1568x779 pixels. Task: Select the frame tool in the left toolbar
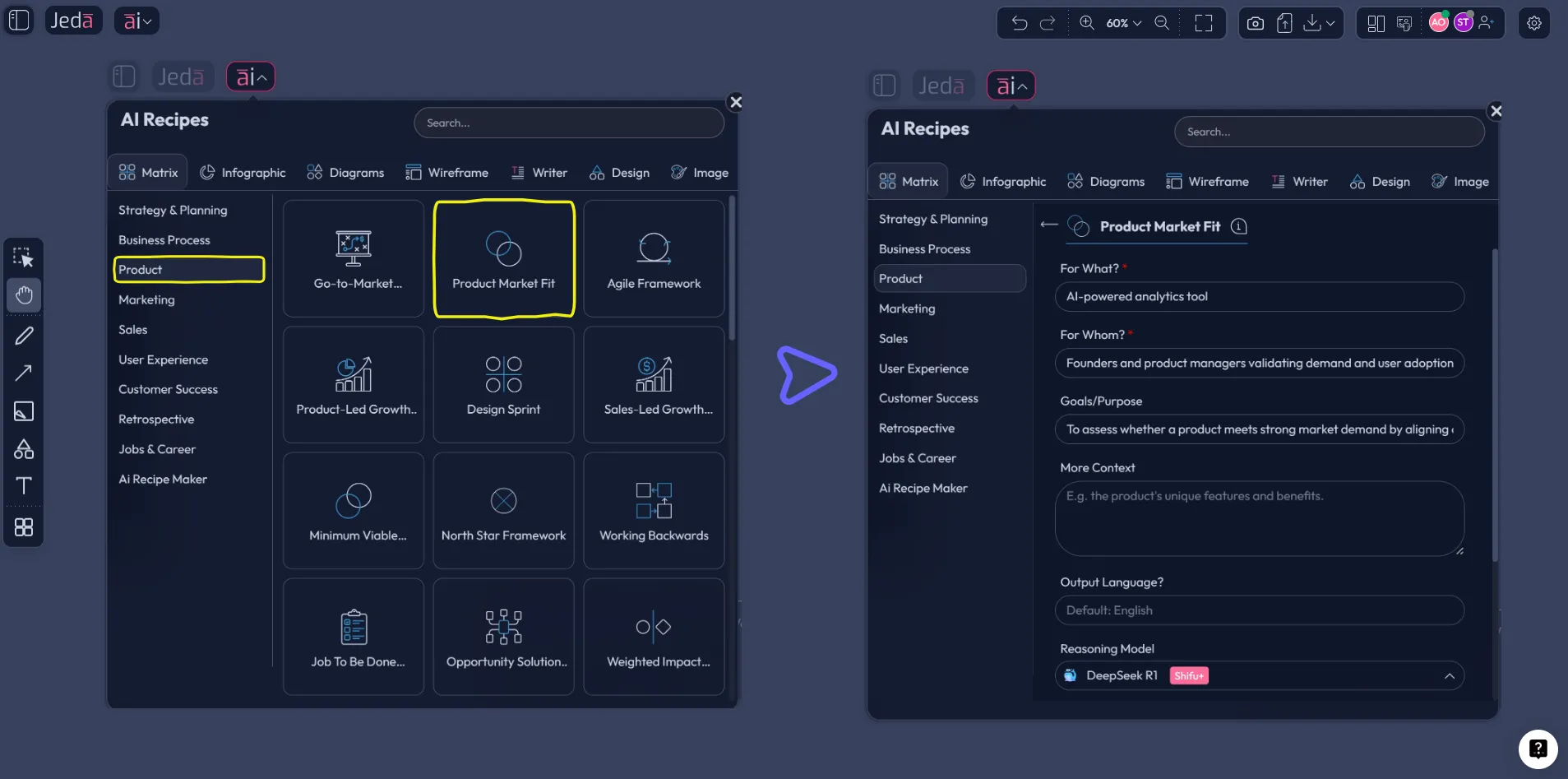coord(24,411)
